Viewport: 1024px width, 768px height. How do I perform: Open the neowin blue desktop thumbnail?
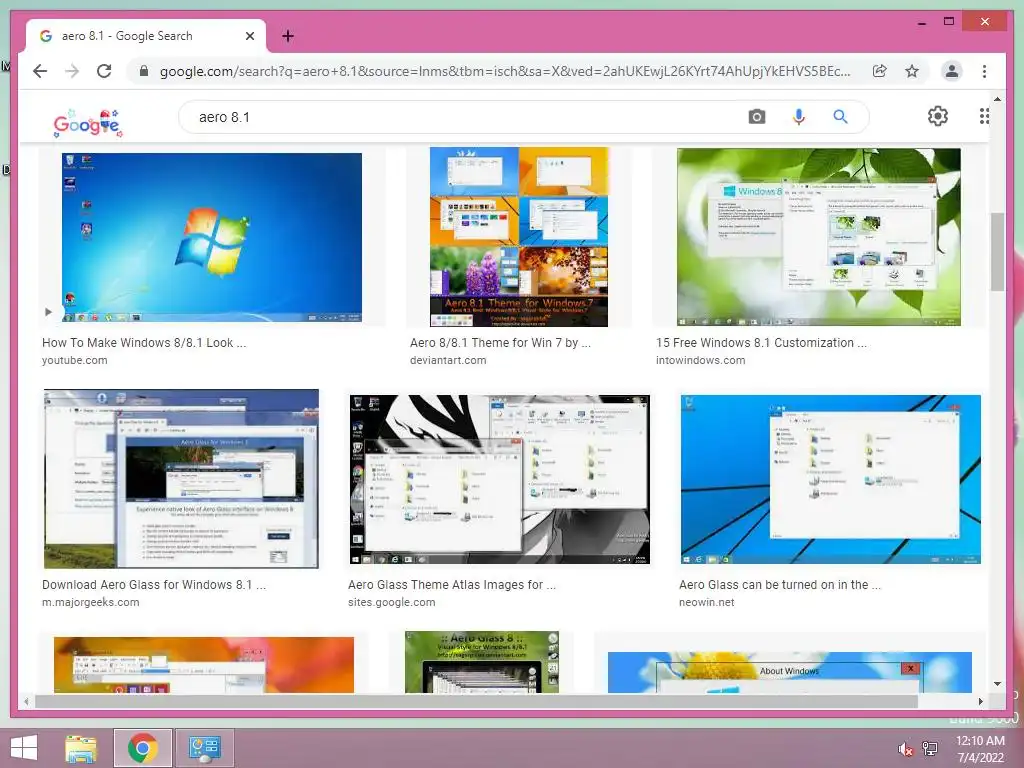pyautogui.click(x=830, y=479)
